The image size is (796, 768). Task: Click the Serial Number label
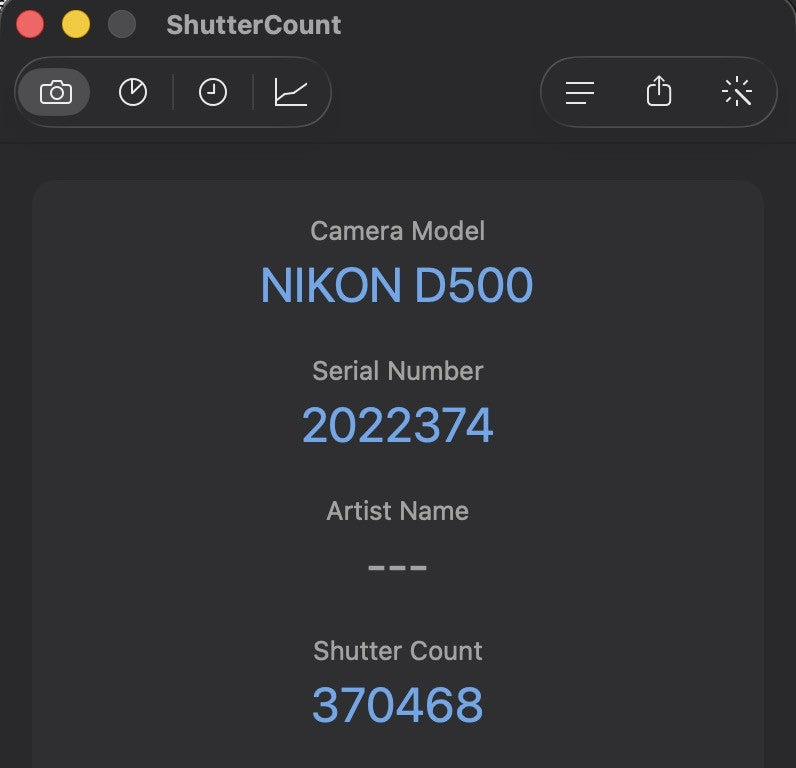pos(397,371)
